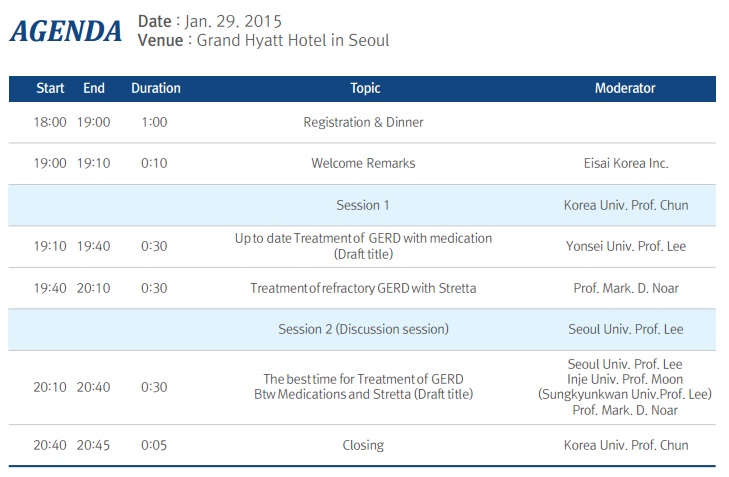Select Eisai Korea Inc. moderator cell
Screen dimensions: 729x477
click(626, 163)
